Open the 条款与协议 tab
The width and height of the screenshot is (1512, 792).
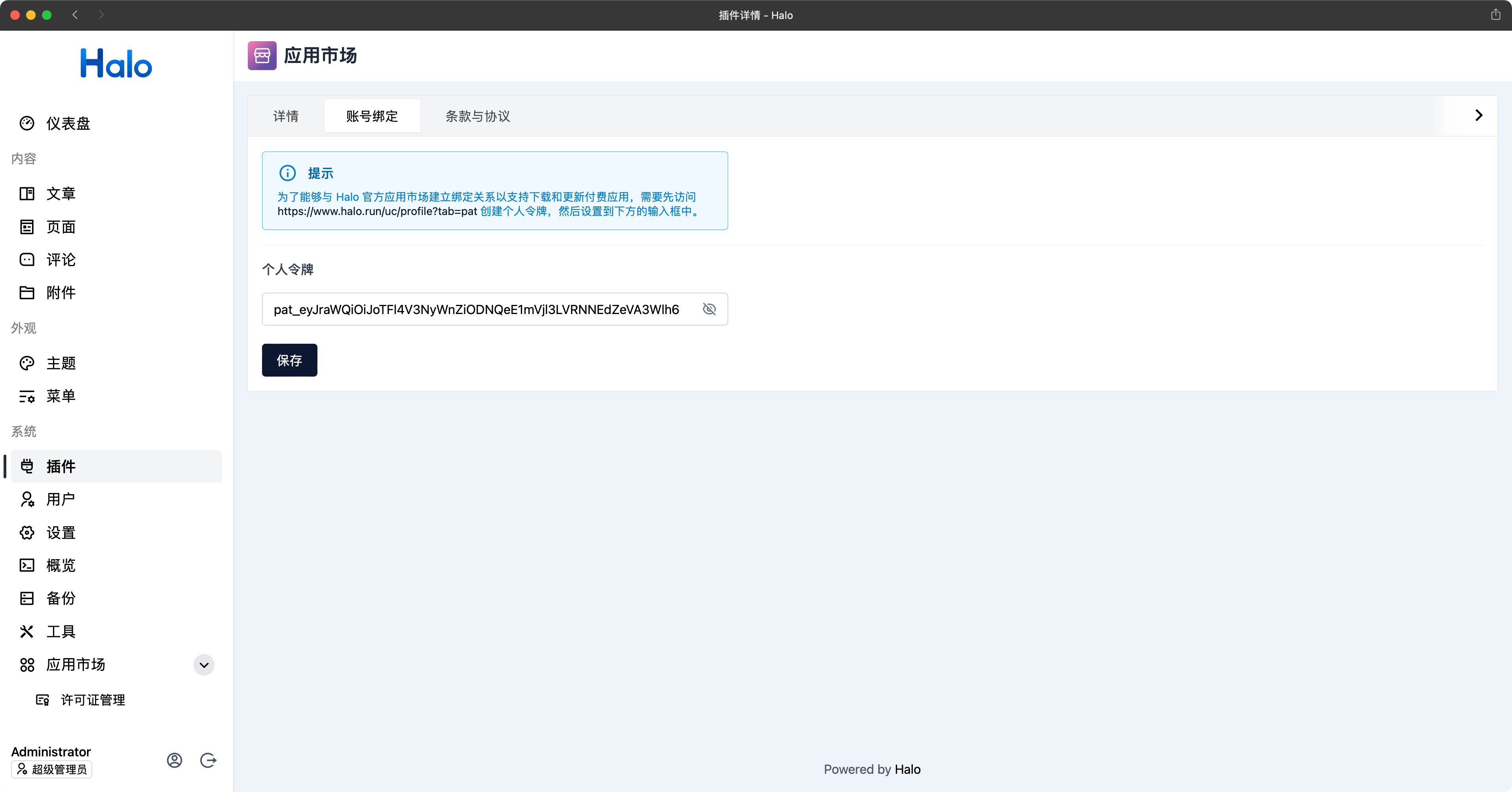477,116
